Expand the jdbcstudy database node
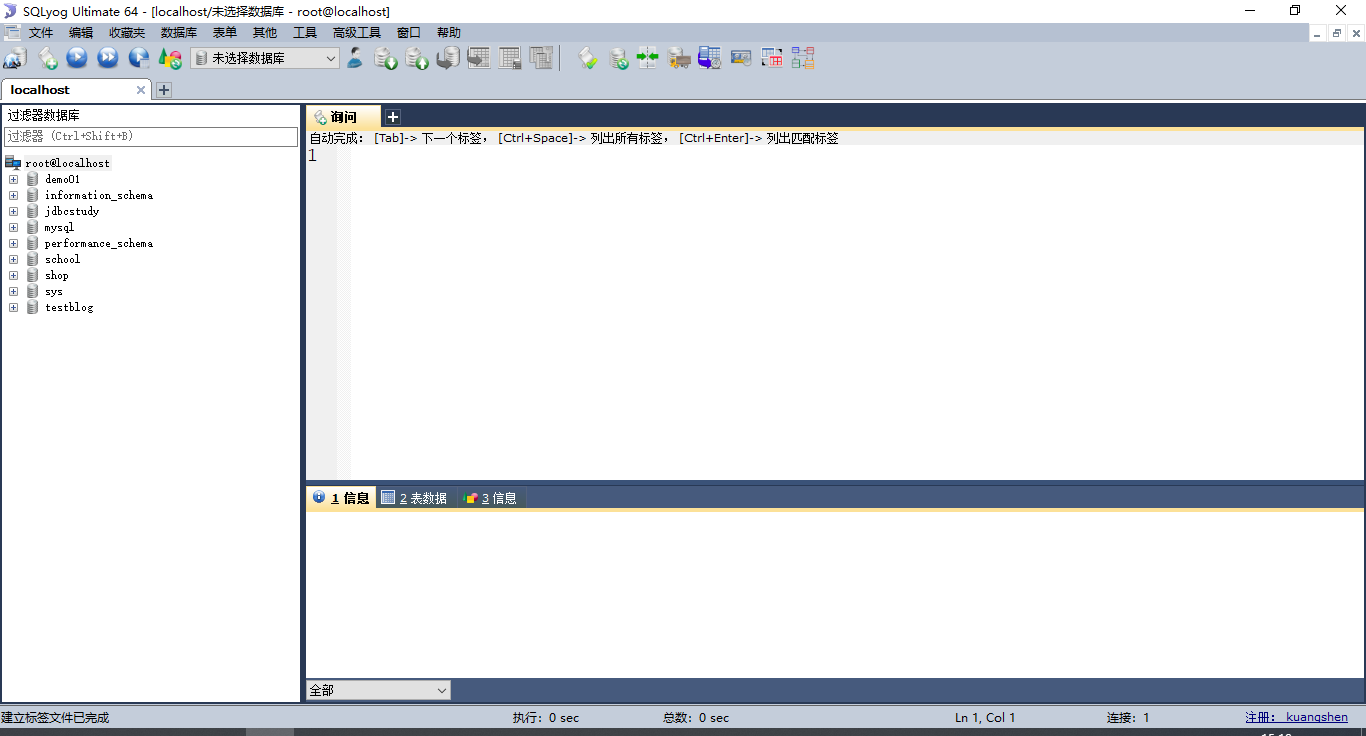 pos(13,211)
